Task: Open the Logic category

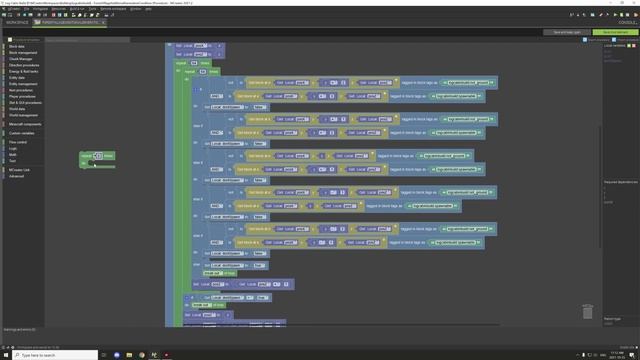Action: tap(13, 149)
